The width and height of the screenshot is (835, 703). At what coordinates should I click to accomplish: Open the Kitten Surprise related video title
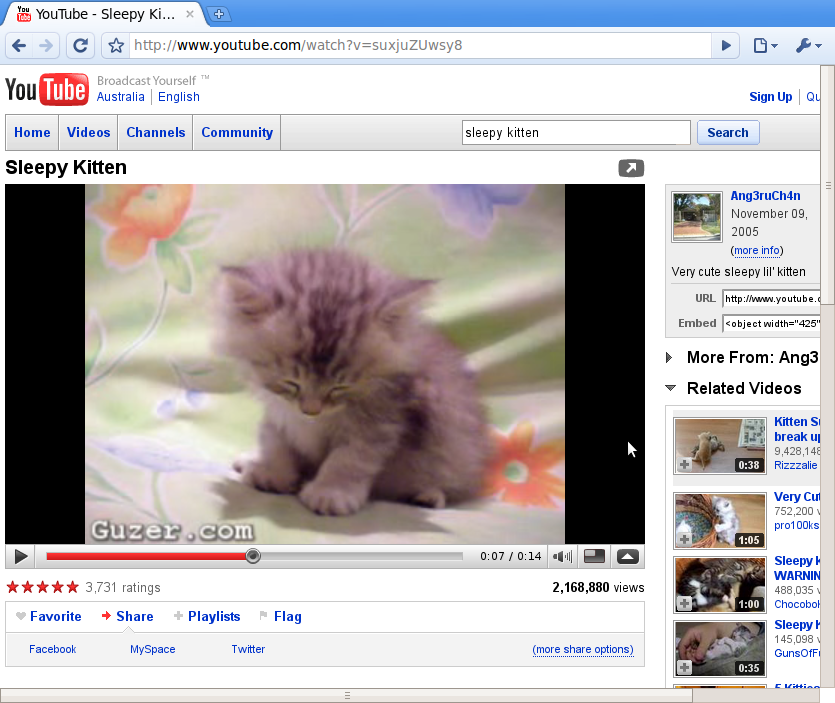tap(797, 429)
